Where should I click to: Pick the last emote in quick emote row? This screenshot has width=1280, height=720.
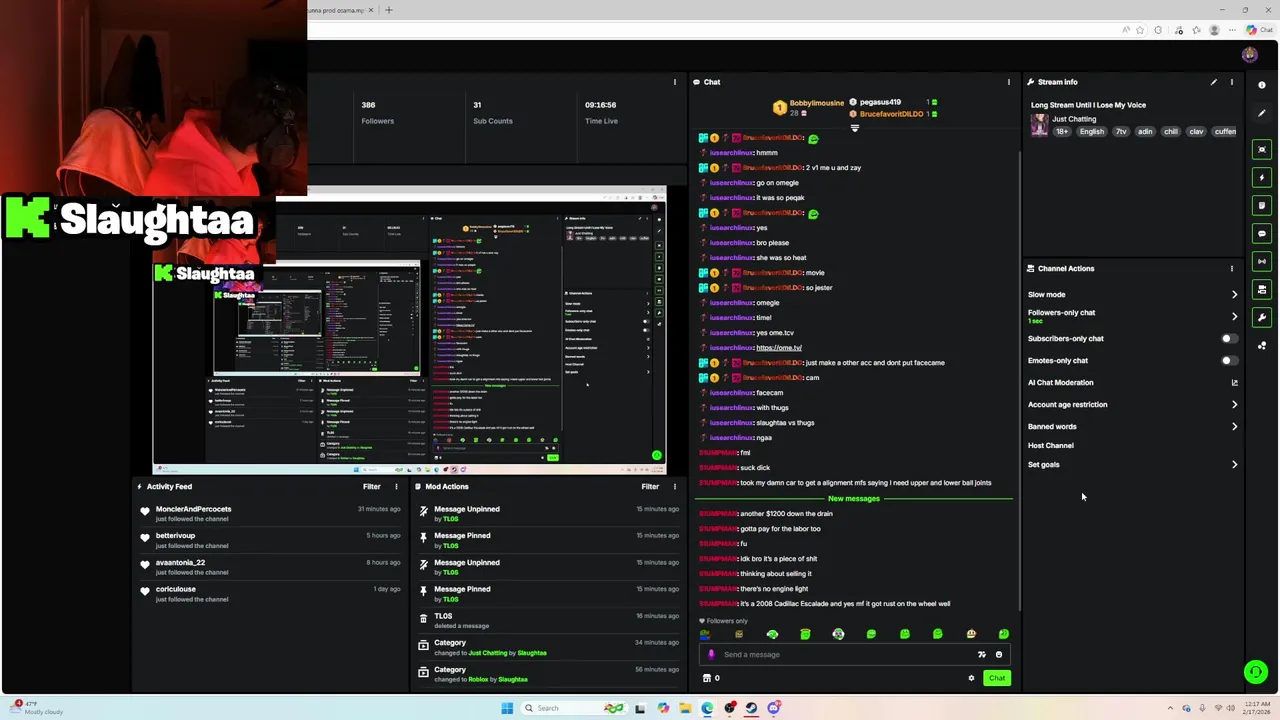1003,634
